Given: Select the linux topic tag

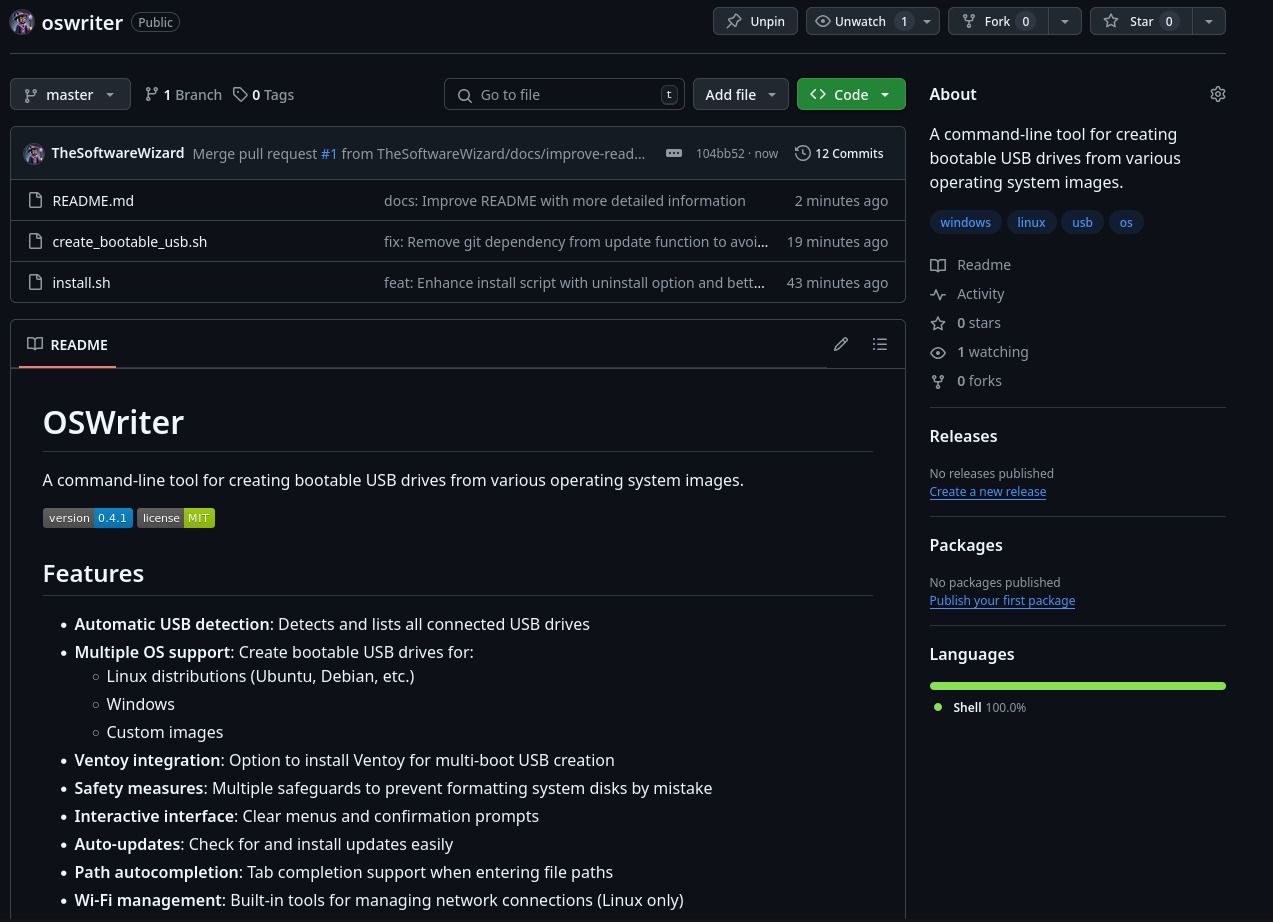Looking at the screenshot, I should (x=1031, y=222).
